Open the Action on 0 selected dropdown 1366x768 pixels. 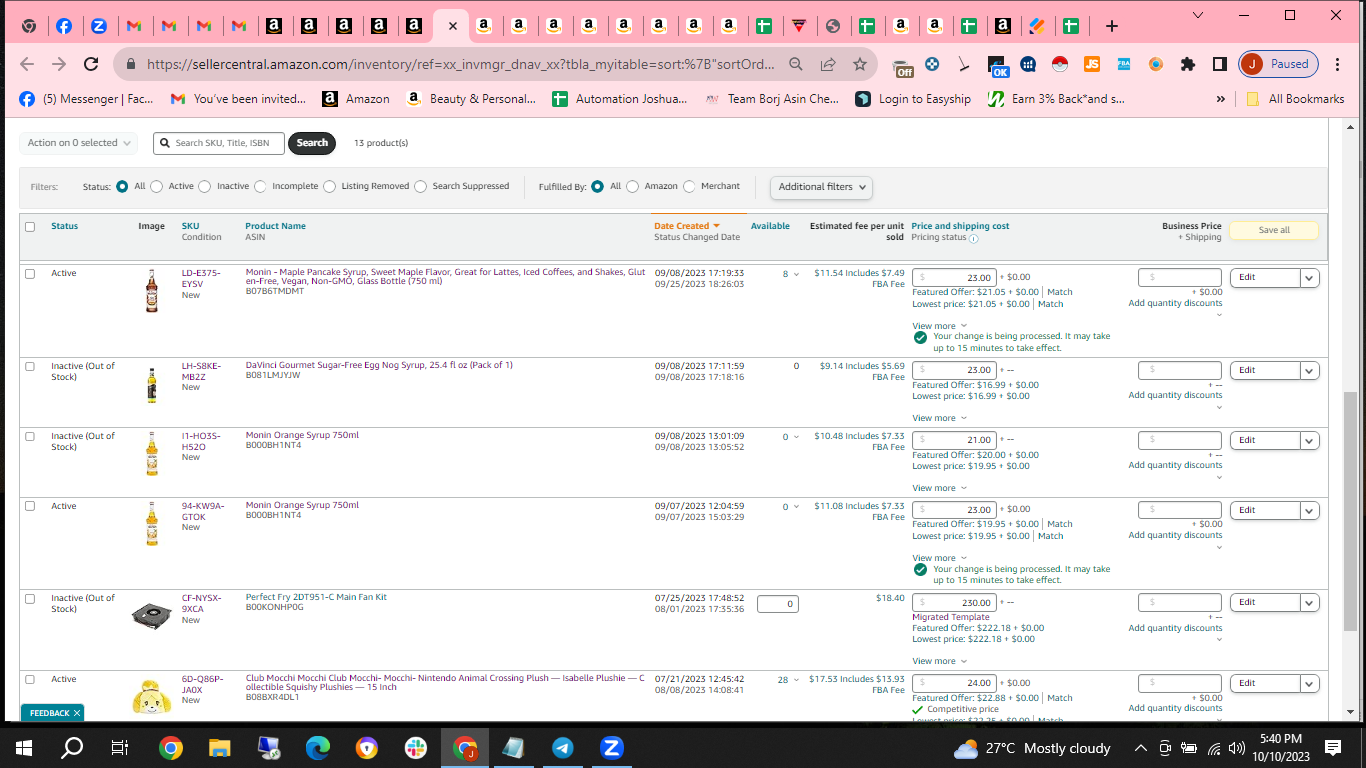tap(77, 143)
